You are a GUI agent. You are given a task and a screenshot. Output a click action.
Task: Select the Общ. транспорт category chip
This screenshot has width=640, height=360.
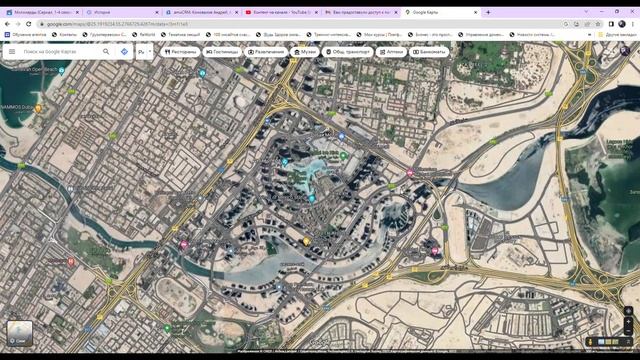pyautogui.click(x=347, y=52)
